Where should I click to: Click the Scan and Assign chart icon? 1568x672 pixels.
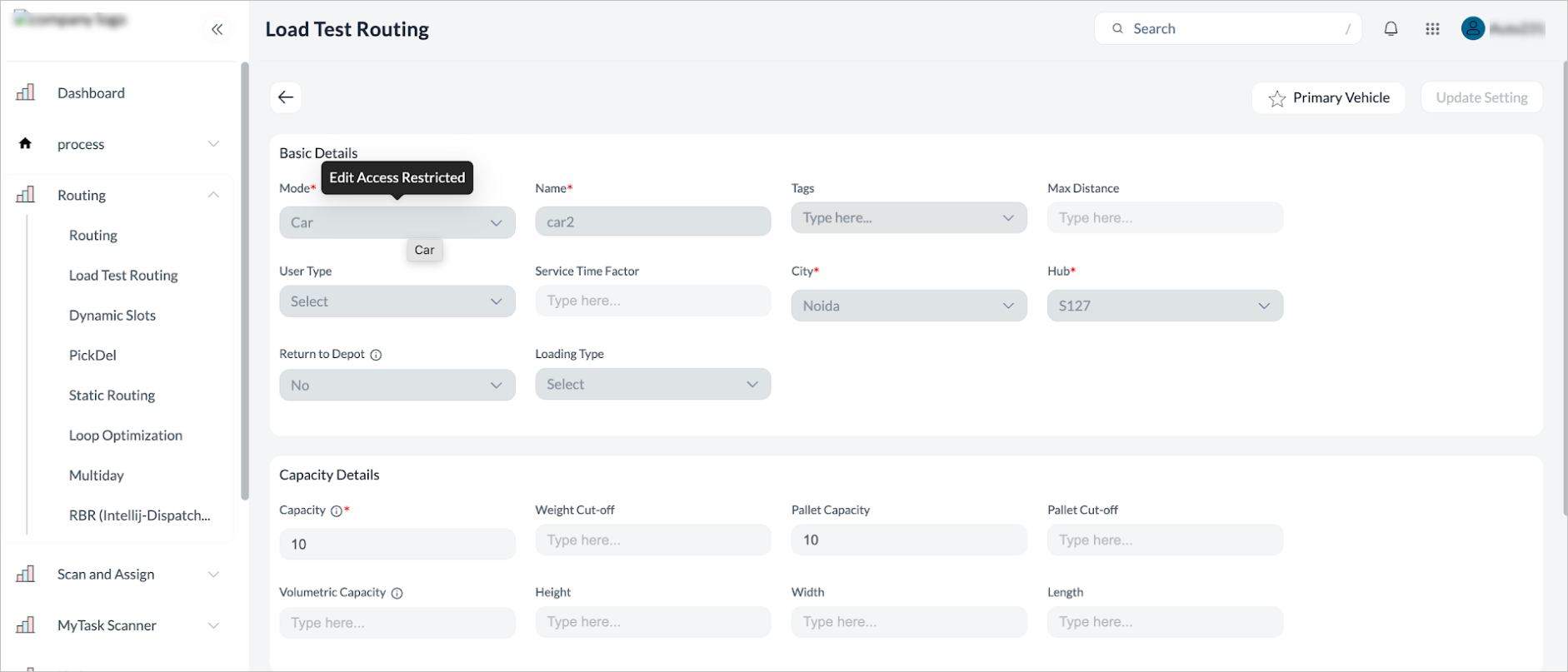[x=26, y=574]
